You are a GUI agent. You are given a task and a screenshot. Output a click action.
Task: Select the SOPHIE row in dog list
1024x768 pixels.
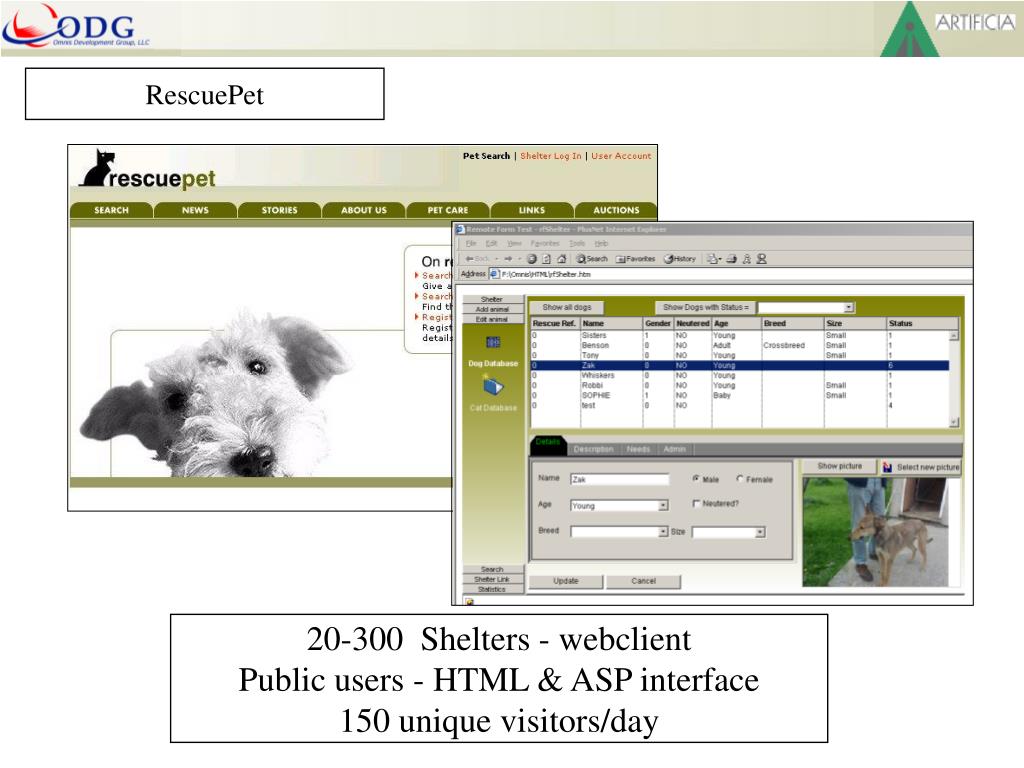740,396
